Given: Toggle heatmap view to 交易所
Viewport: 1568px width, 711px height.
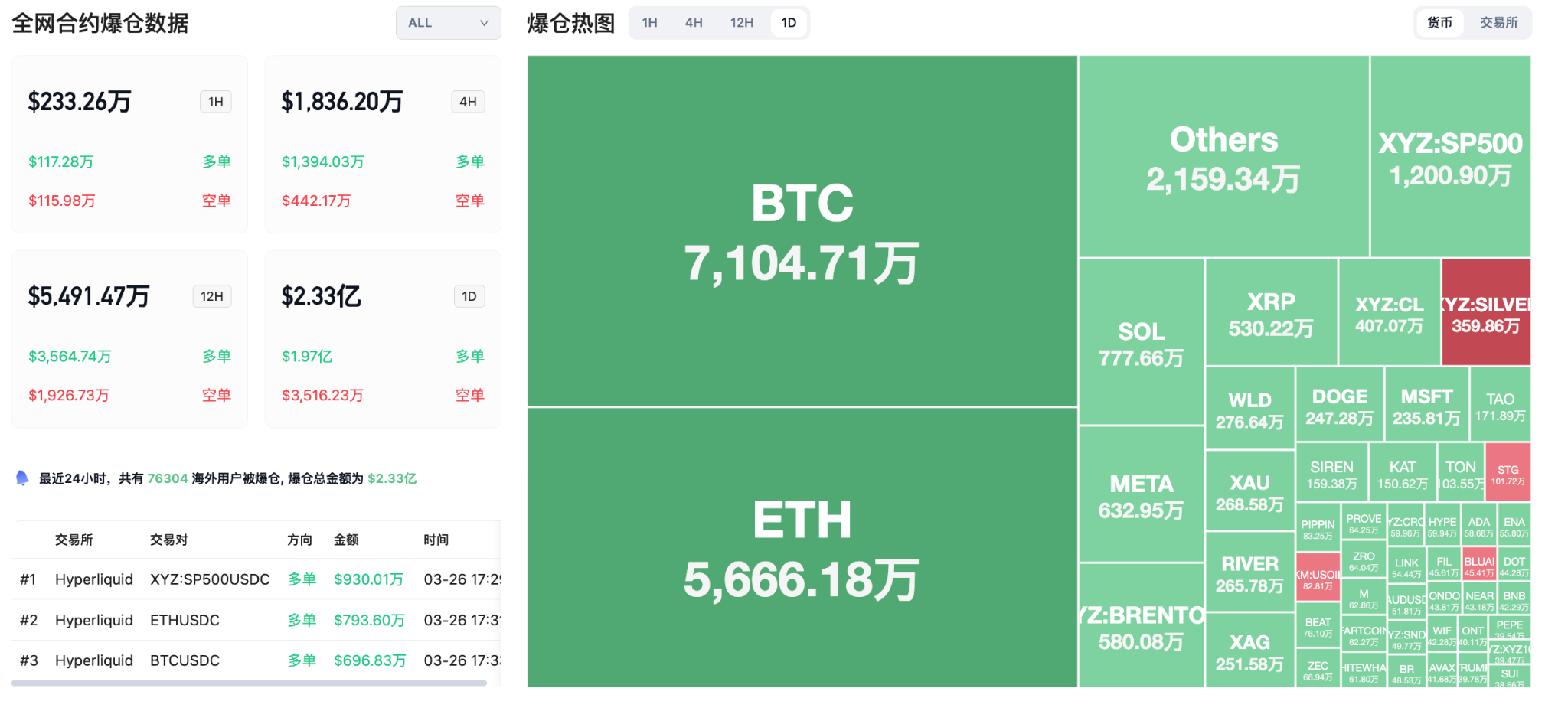Looking at the screenshot, I should [x=1498, y=23].
